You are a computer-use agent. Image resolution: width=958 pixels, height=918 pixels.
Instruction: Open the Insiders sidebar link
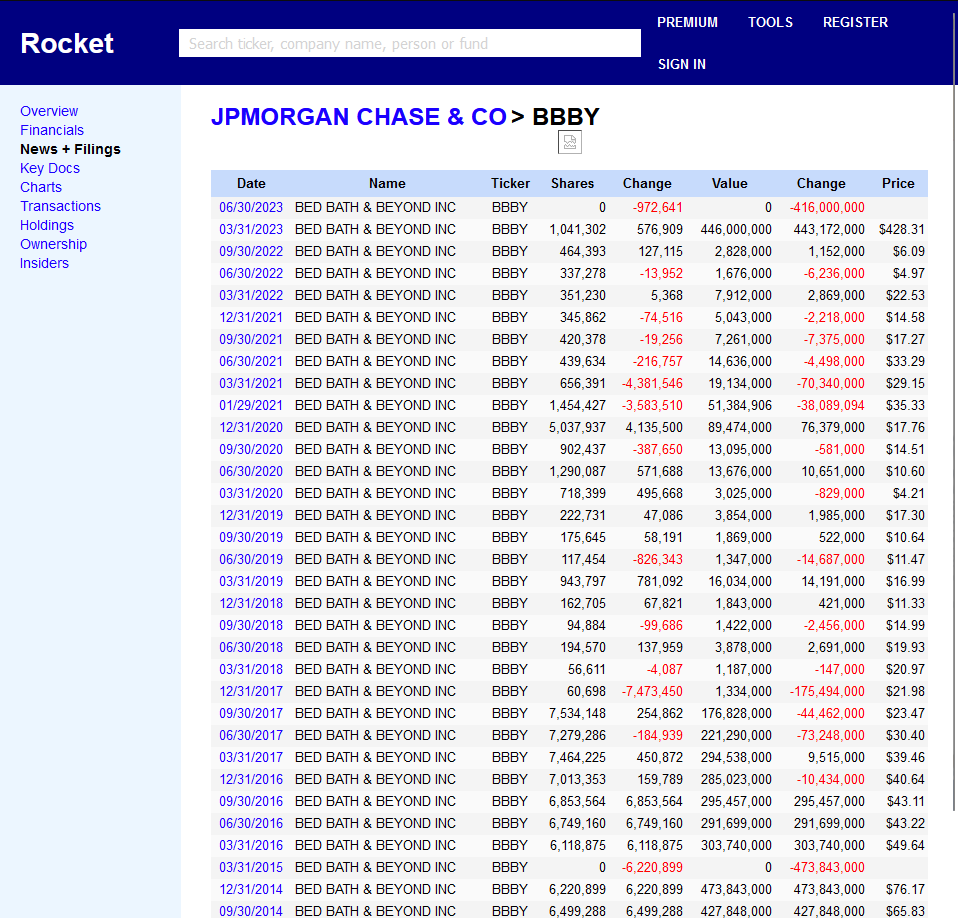point(44,263)
